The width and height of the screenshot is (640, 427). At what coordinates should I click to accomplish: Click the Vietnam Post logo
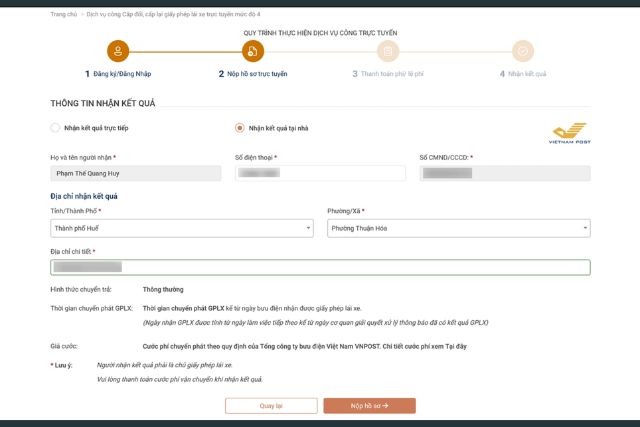click(x=569, y=133)
